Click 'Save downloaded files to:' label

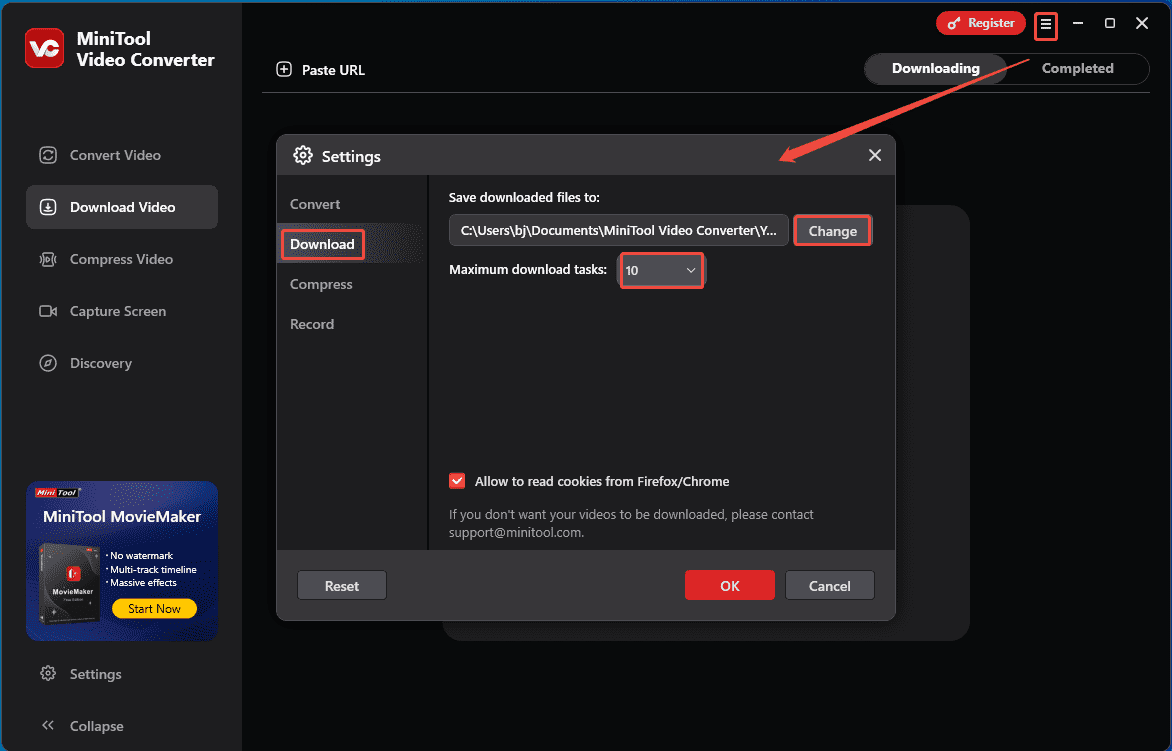pyautogui.click(x=525, y=198)
